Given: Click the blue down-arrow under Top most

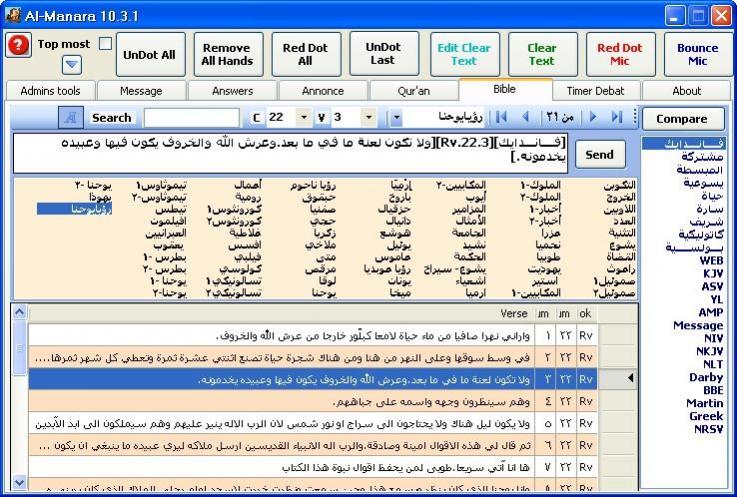Looking at the screenshot, I should point(72,65).
